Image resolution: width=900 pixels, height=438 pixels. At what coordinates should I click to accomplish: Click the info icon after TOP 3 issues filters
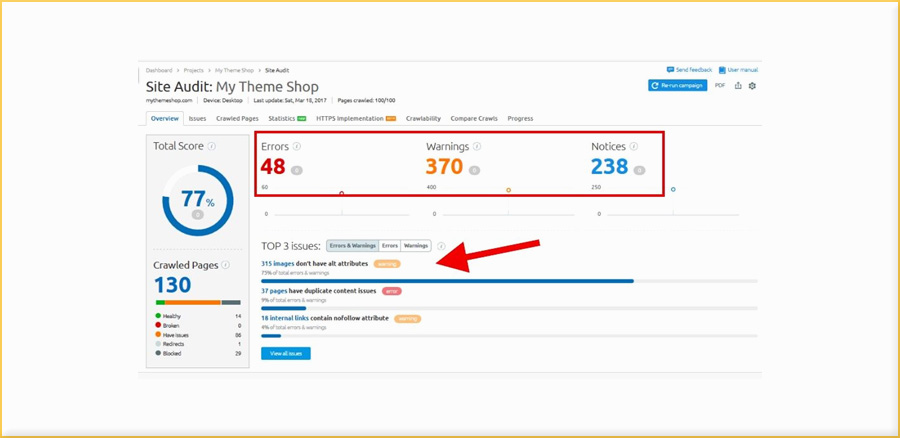click(441, 246)
